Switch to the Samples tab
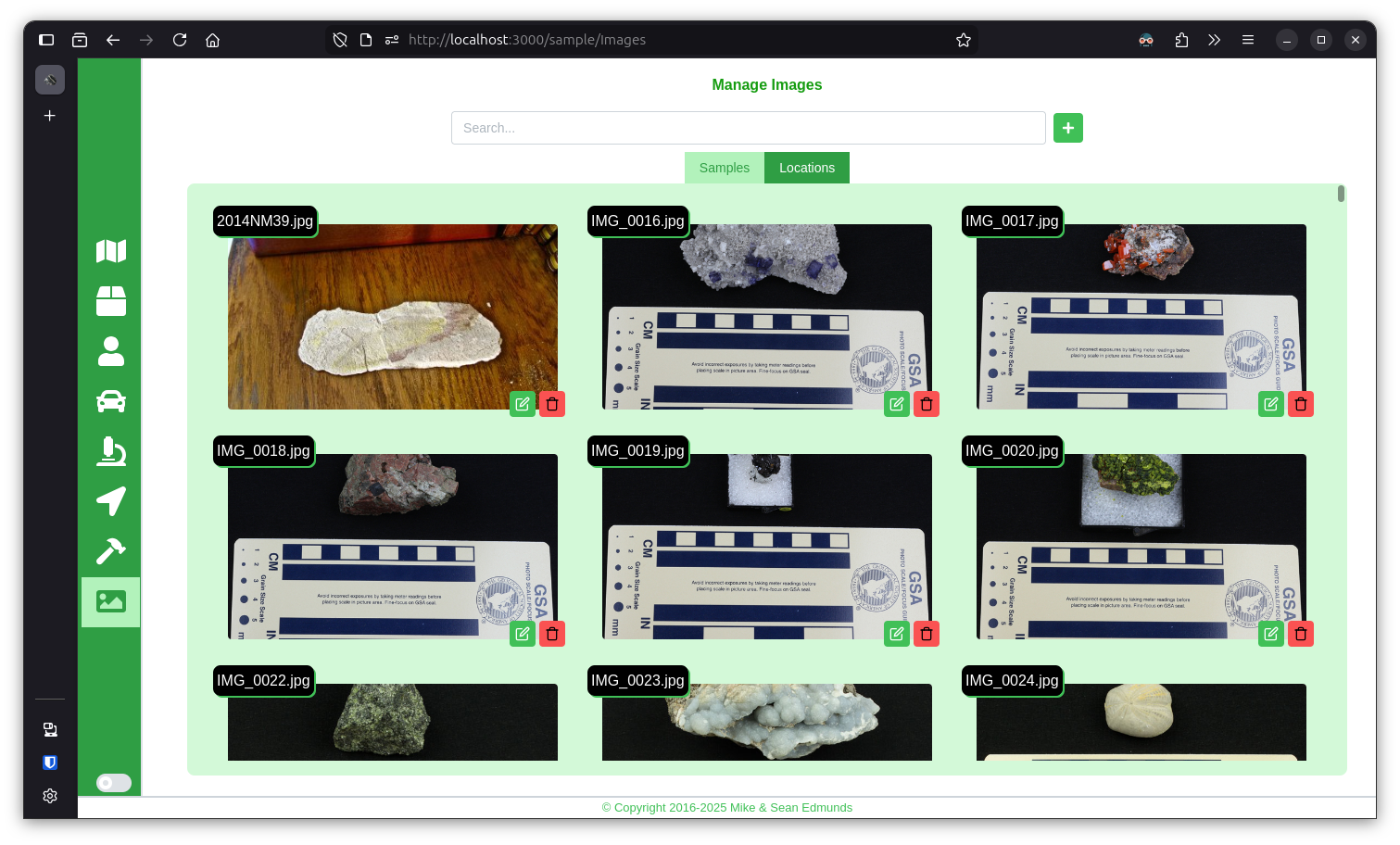1400x845 pixels. [x=724, y=168]
